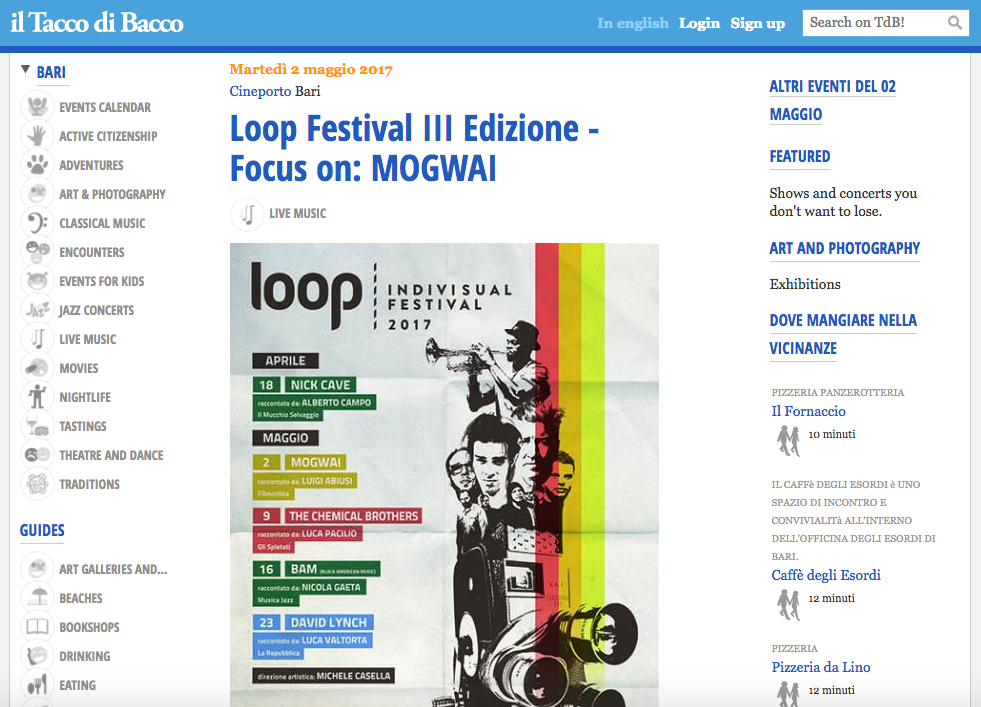Click the Art Galleries guide icon
The image size is (981, 707).
click(x=38, y=568)
